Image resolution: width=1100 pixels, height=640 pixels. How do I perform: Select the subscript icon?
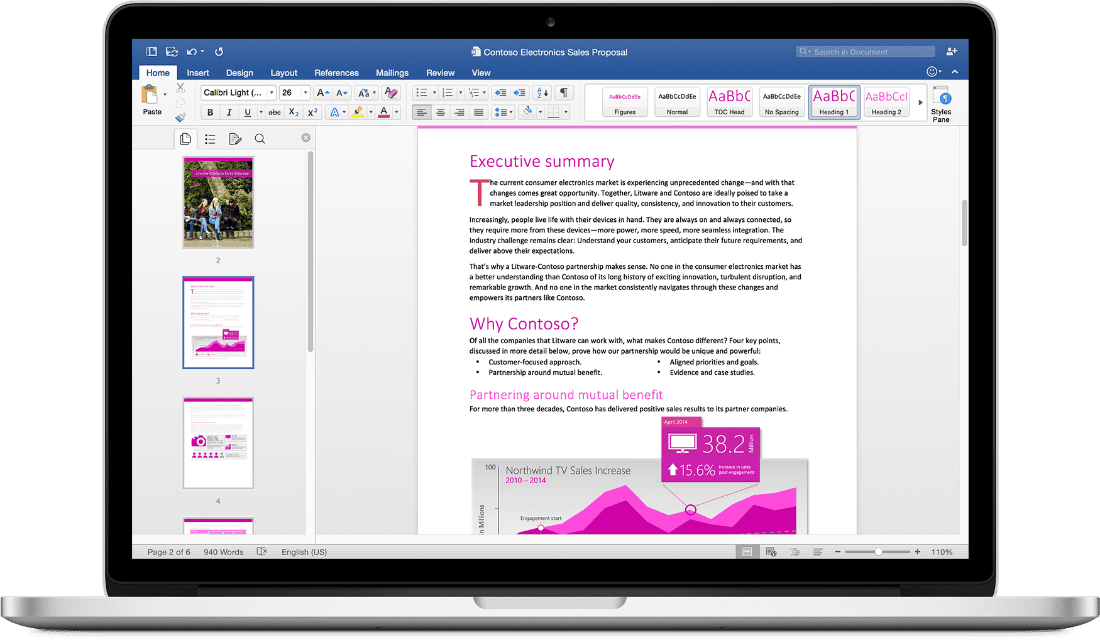(x=293, y=112)
